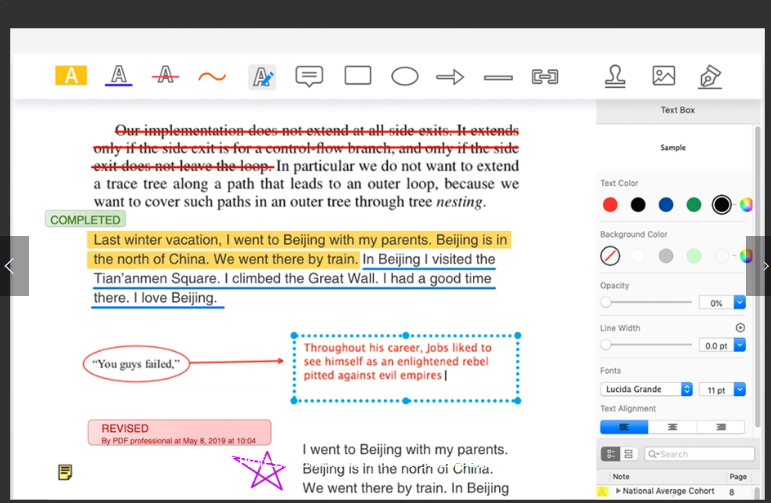This screenshot has width=771, height=503.
Task: Open the Signature pen tool
Action: point(710,77)
